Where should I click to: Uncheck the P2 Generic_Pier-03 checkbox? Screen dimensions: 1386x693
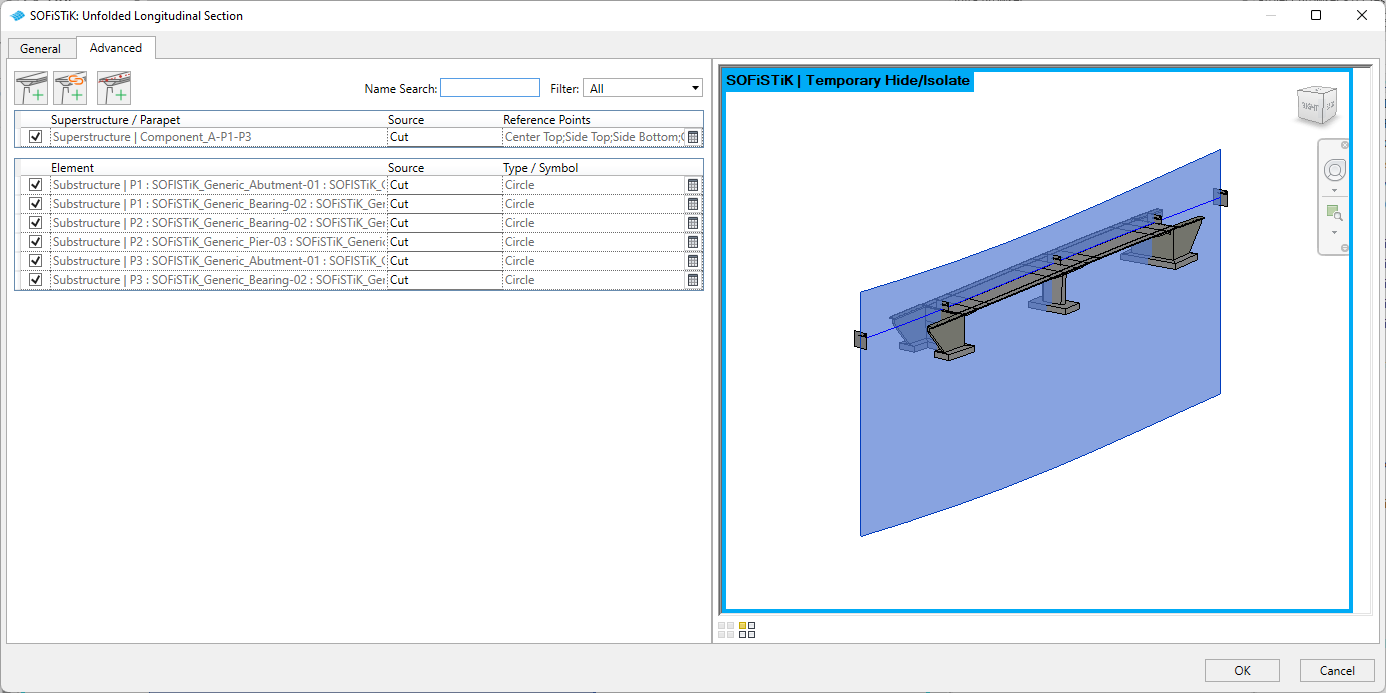36,242
